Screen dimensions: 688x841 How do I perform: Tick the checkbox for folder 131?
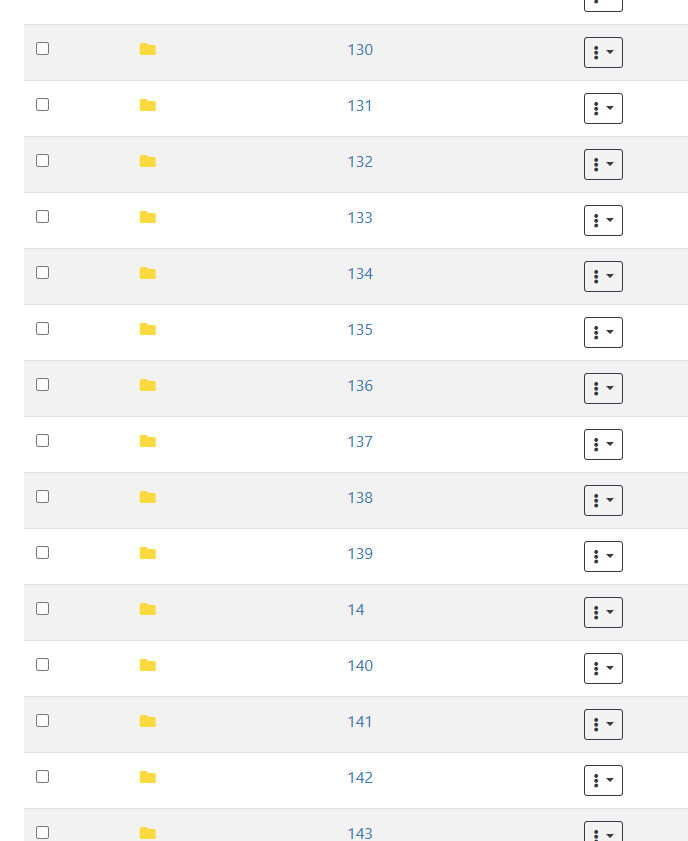(x=42, y=104)
